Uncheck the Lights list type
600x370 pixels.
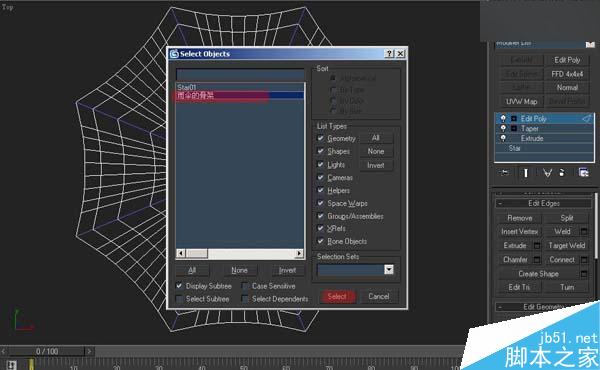pyautogui.click(x=321, y=165)
